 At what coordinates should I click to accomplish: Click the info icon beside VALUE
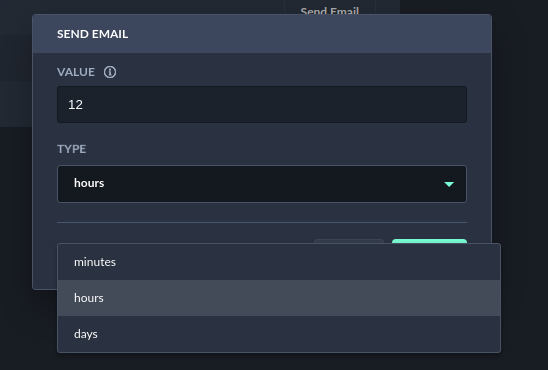110,72
